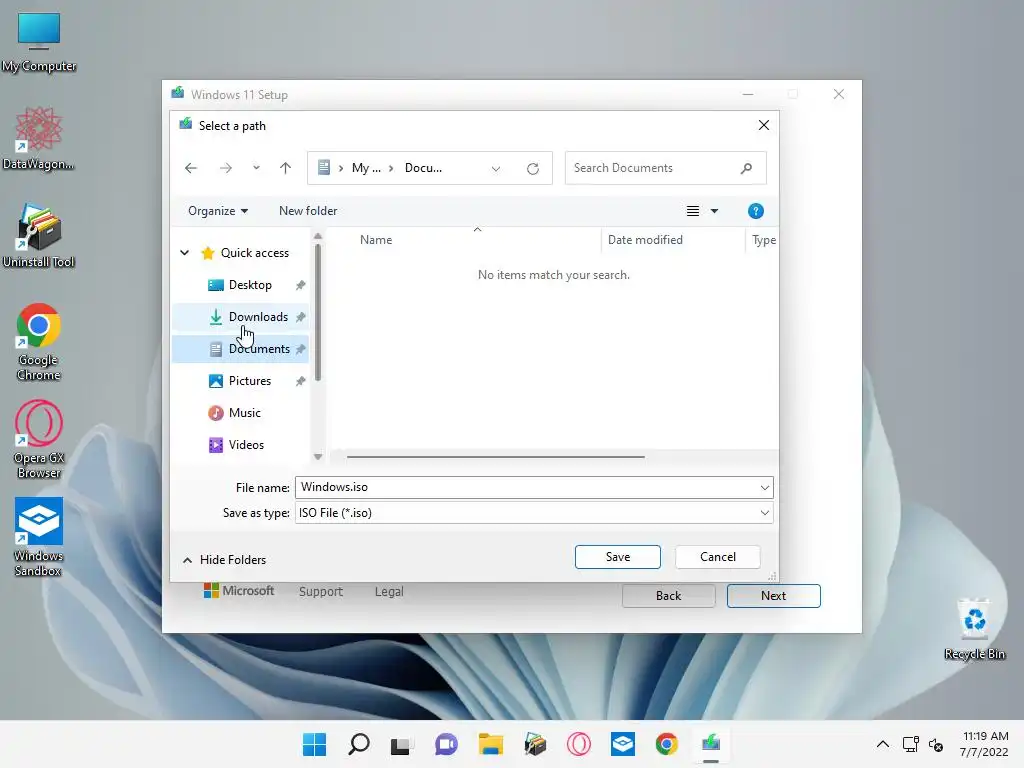Image resolution: width=1024 pixels, height=768 pixels.
Task: Open My Computer desktop icon
Action: (39, 42)
